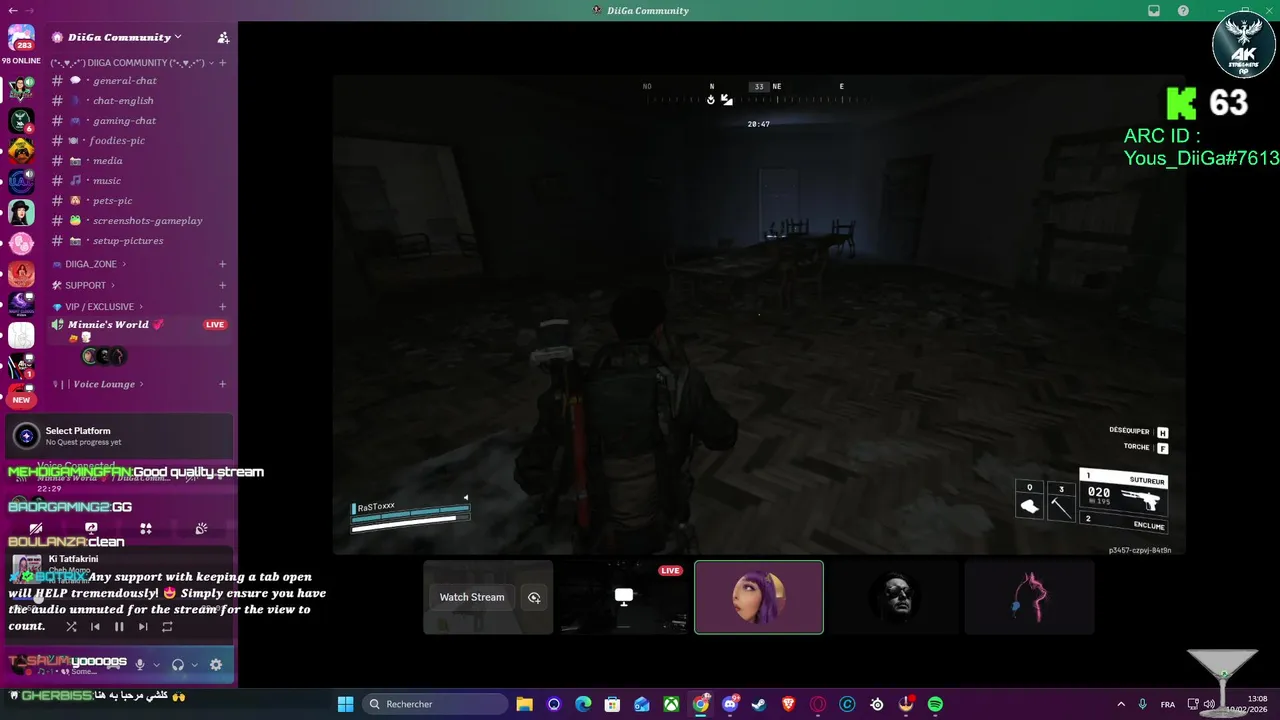Screen dimensions: 1280x720
Task: Select the bald man with sunglasses tile
Action: (894, 597)
